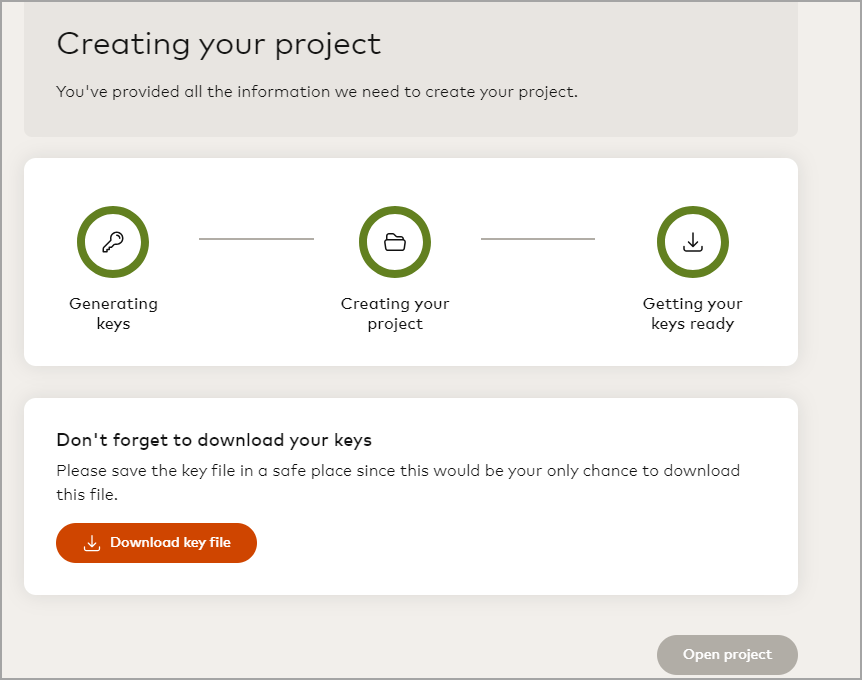Click the folder icon in the middle step
This screenshot has width=862, height=680.
[x=395, y=242]
